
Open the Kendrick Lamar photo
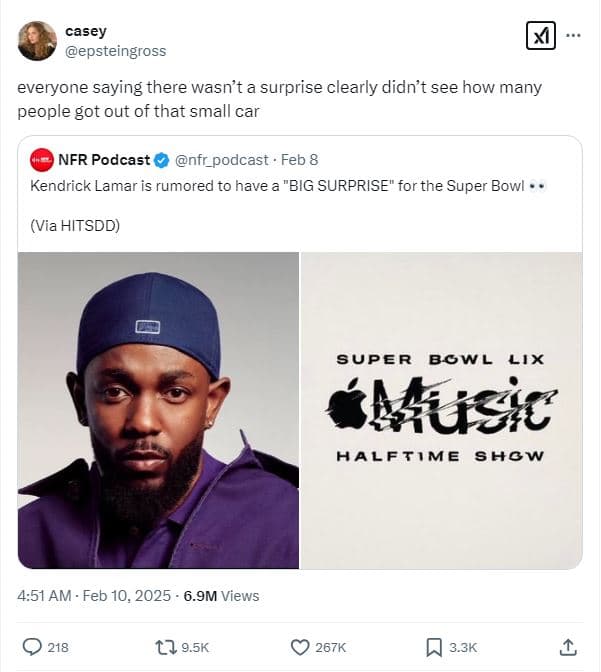pos(159,410)
